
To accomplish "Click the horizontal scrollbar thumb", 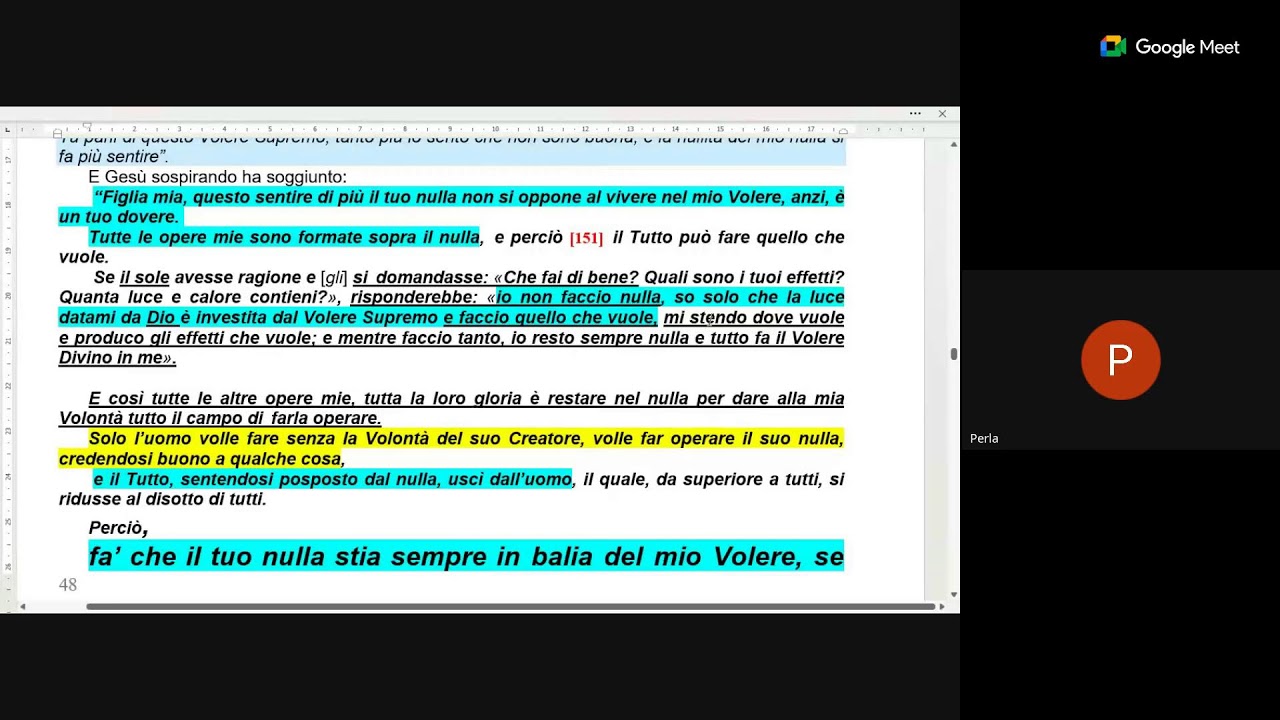I will pyautogui.click(x=510, y=606).
